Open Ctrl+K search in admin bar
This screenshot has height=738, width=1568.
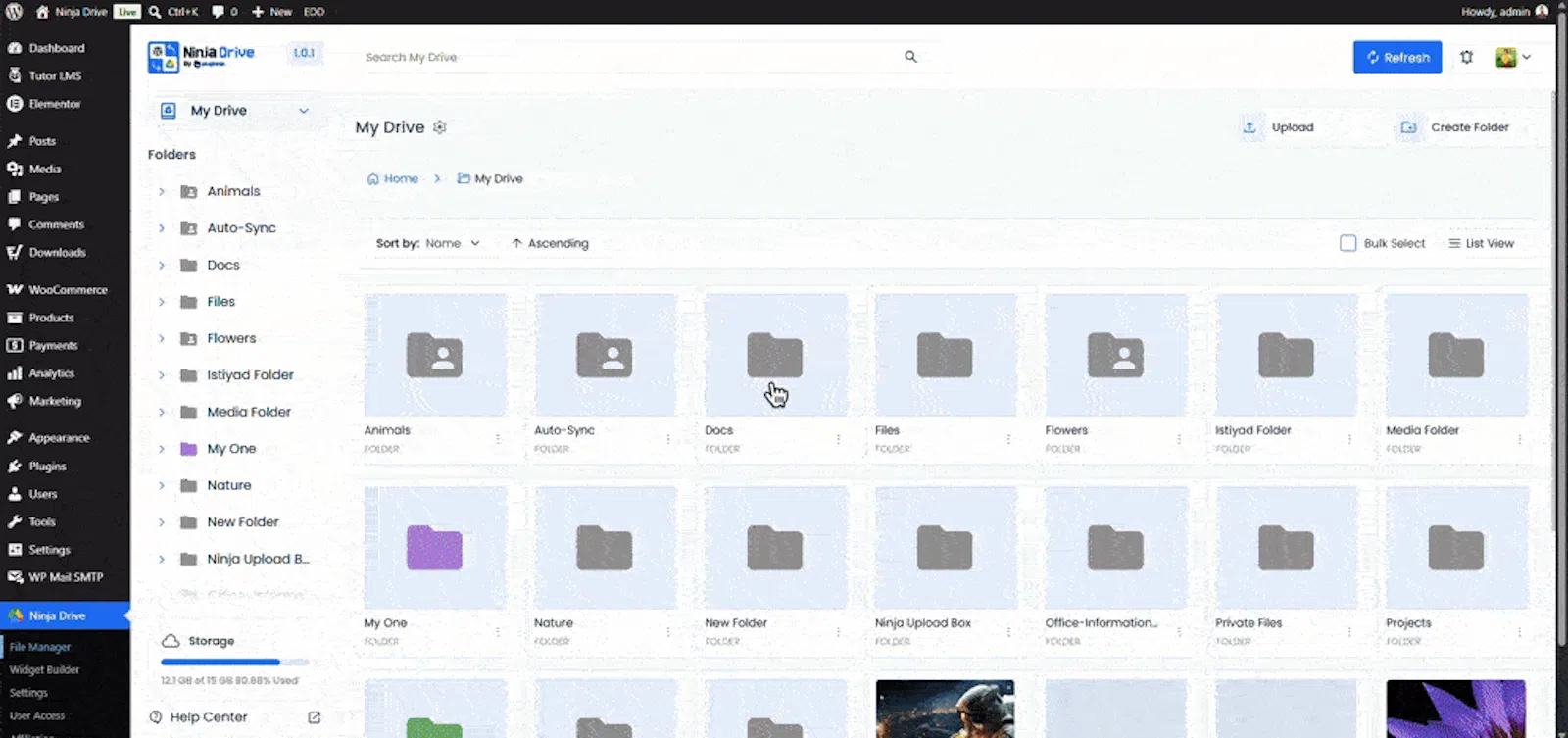173,12
